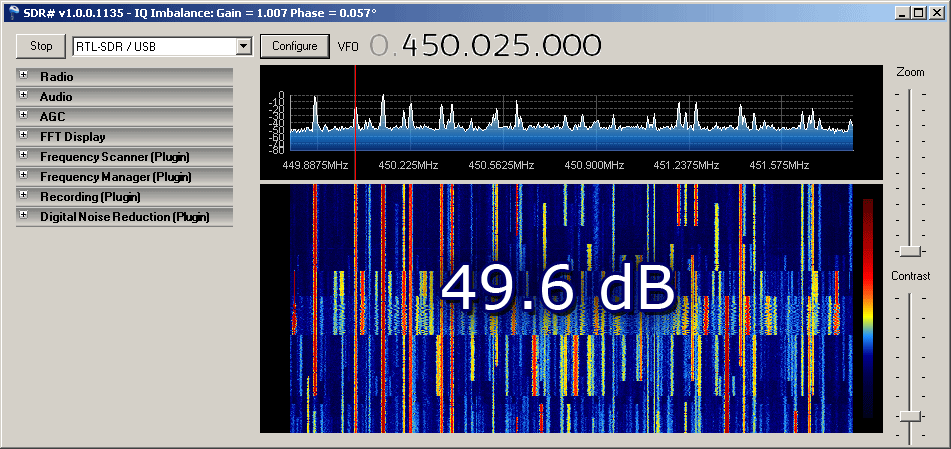Viewport: 951px width, 449px height.
Task: Click the Zoom slider handle
Action: click(910, 251)
